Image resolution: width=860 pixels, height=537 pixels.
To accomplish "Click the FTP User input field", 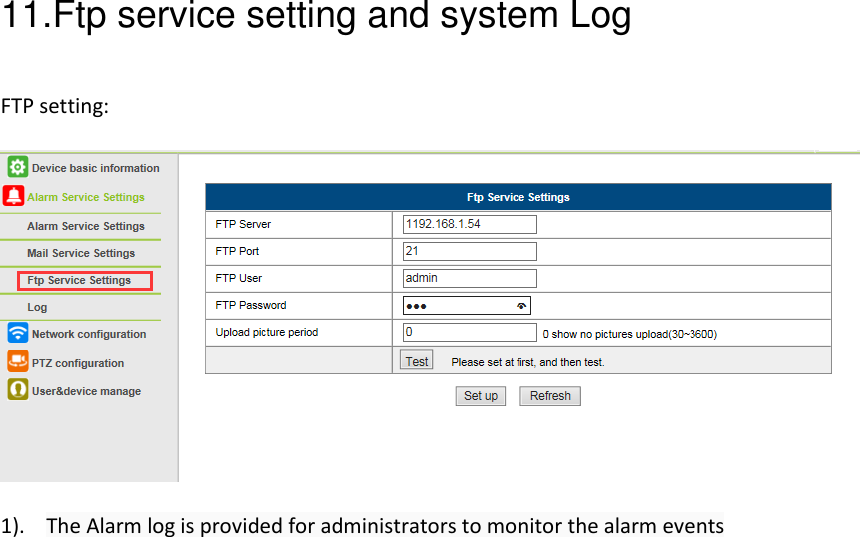I will [x=469, y=278].
